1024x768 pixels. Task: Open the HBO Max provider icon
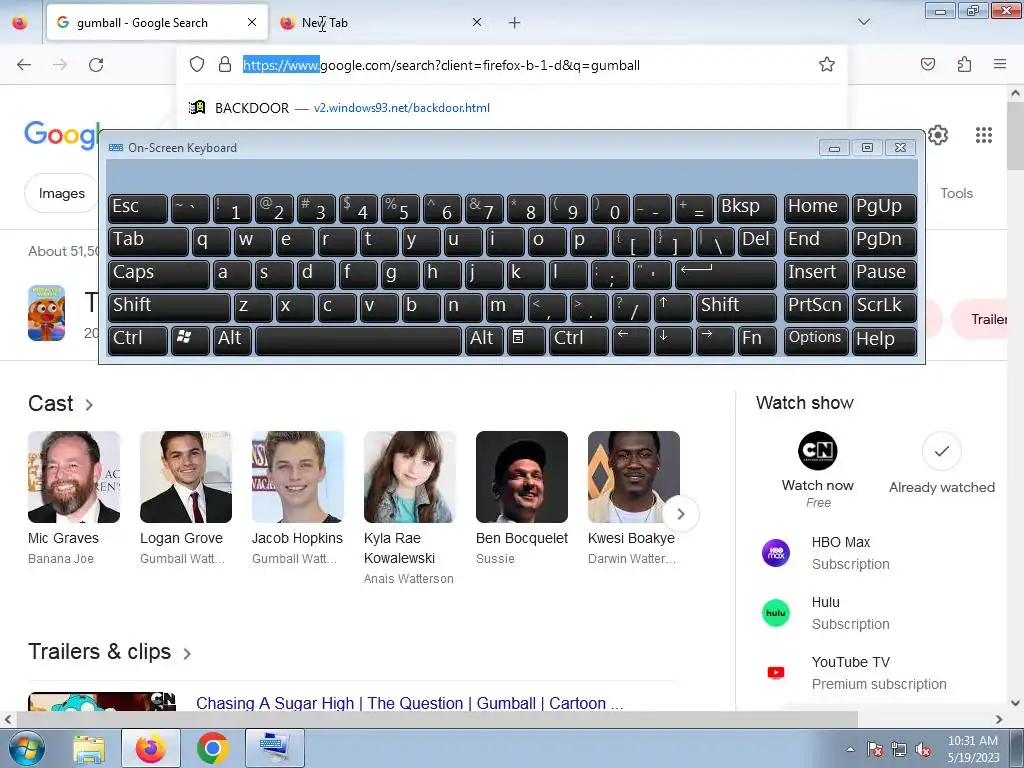776,552
